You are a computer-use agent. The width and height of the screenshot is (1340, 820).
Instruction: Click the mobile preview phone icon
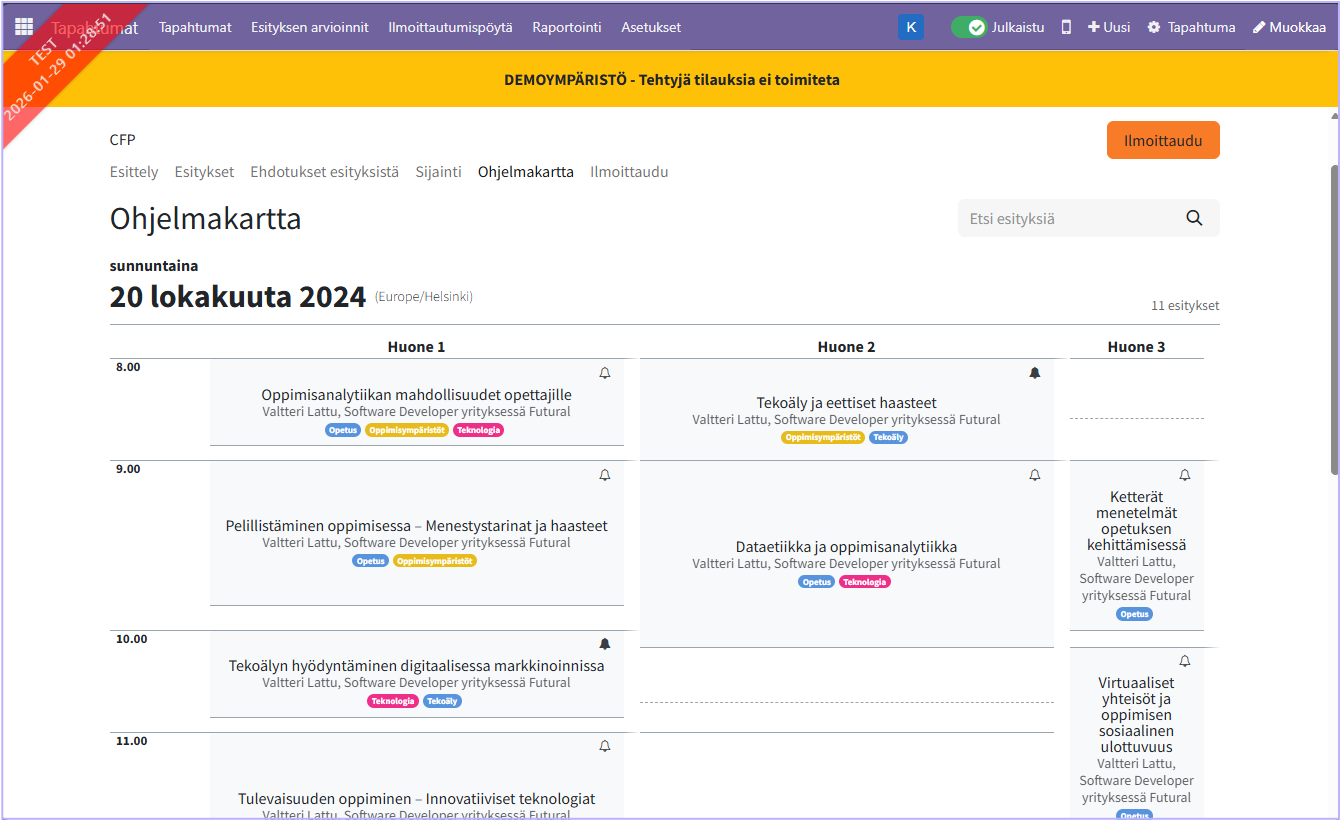coord(1066,27)
